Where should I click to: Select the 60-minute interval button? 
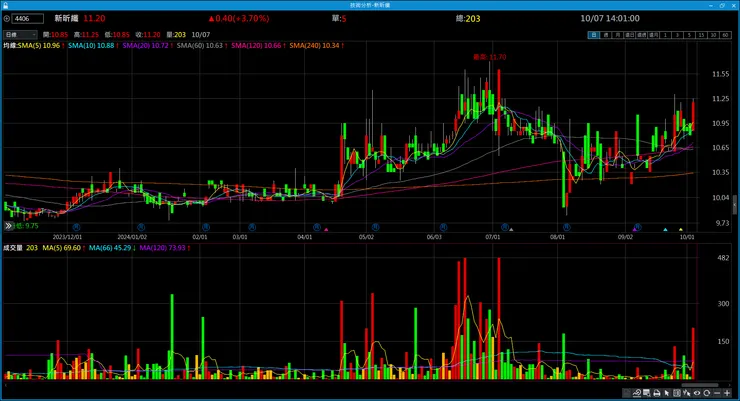coord(725,35)
